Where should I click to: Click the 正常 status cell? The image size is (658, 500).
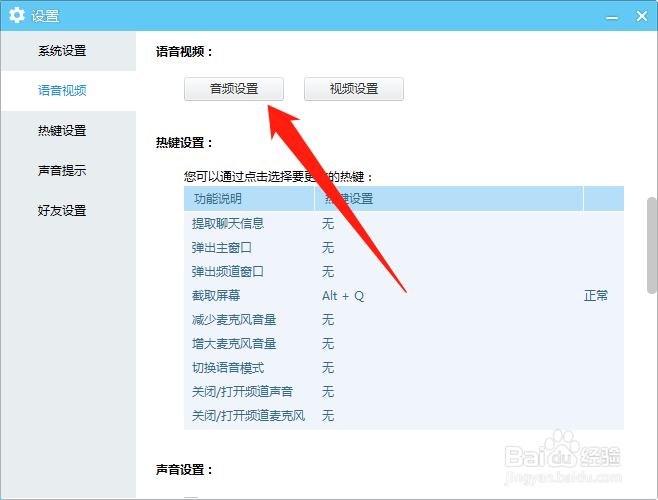(596, 296)
